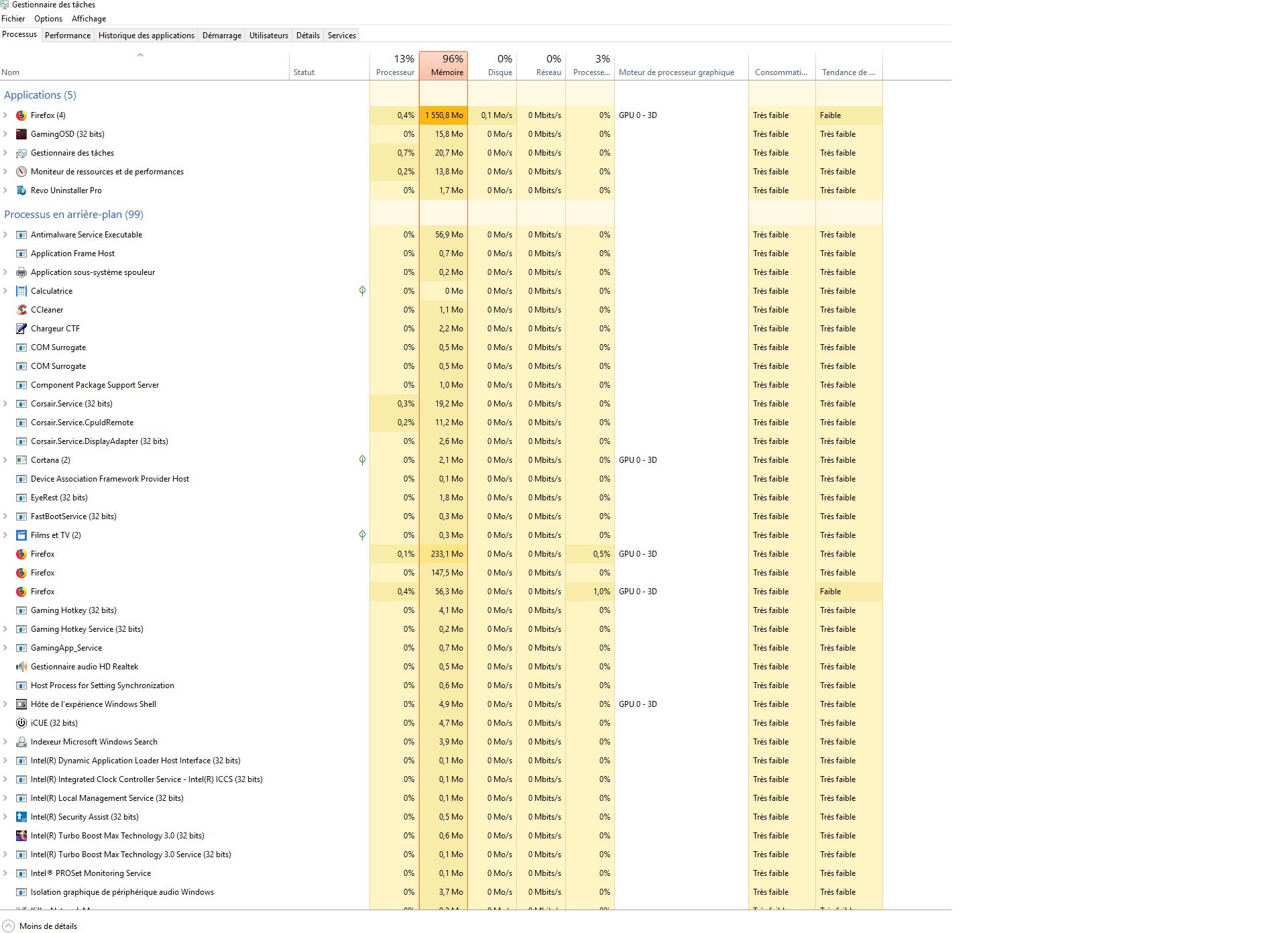This screenshot has width=1288, height=933.
Task: Expand the Firefox (4) application group
Action: [x=5, y=115]
